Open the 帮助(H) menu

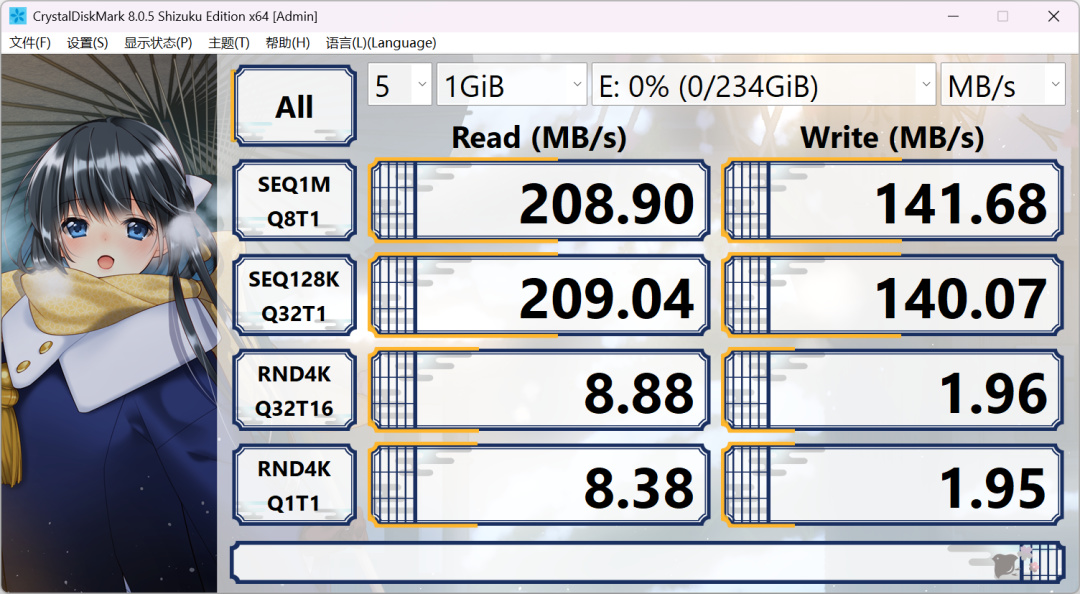pos(287,43)
